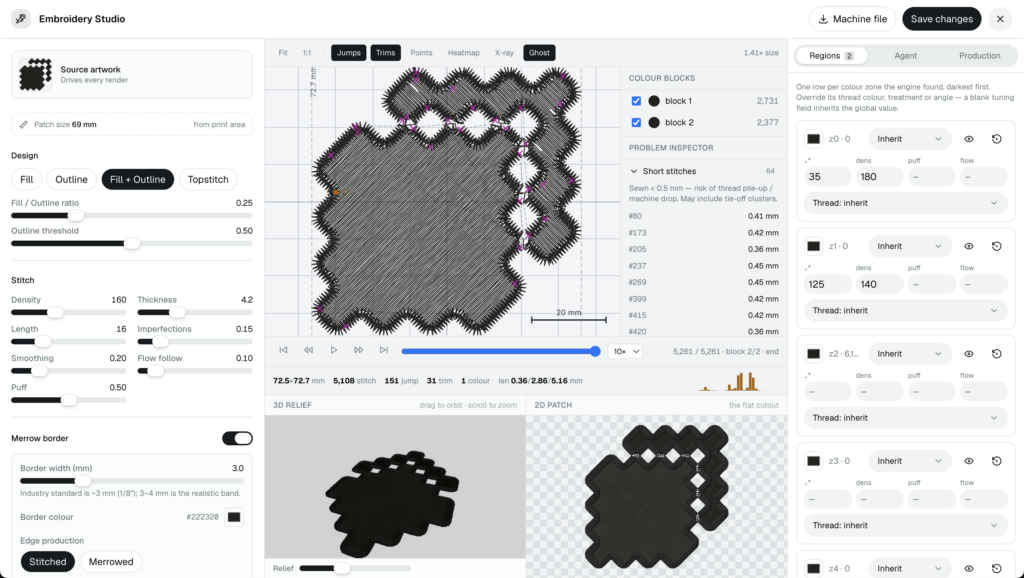Play the stitch simulation
This screenshot has height=578, width=1024.
[x=334, y=351]
